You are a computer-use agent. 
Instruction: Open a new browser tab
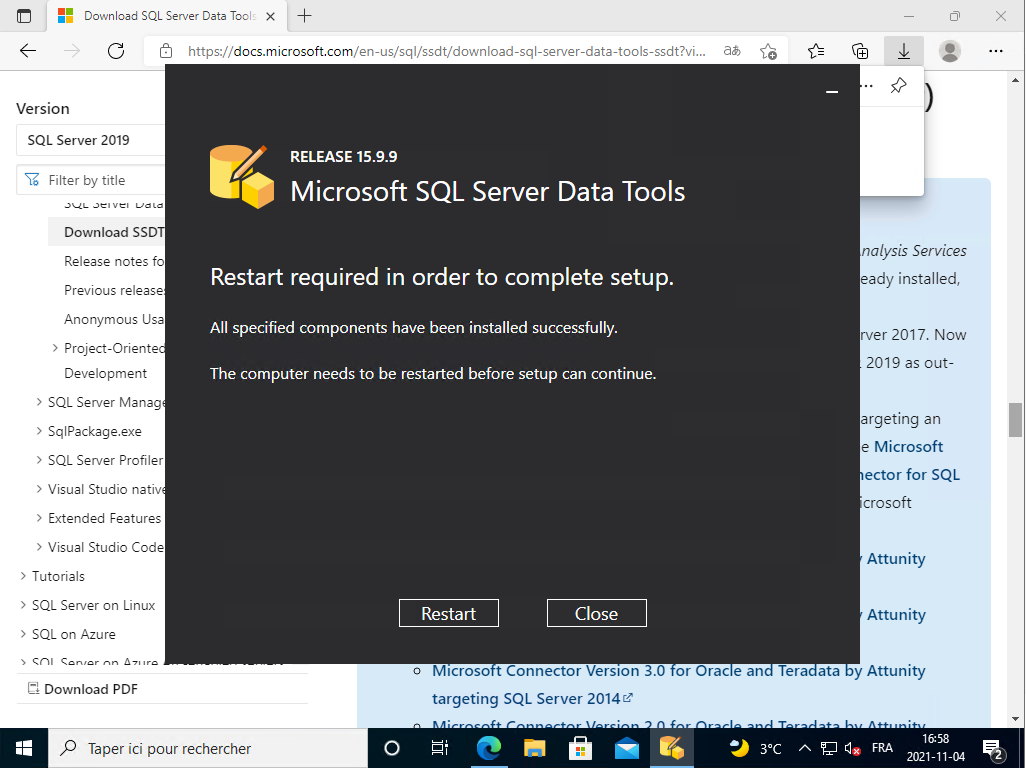pyautogui.click(x=305, y=16)
